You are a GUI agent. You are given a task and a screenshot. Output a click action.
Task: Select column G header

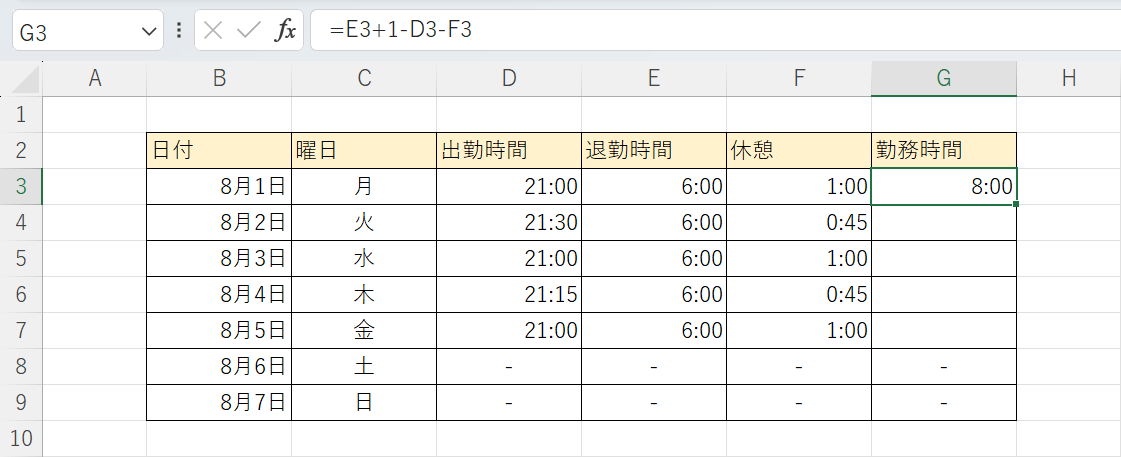pyautogui.click(x=943, y=79)
